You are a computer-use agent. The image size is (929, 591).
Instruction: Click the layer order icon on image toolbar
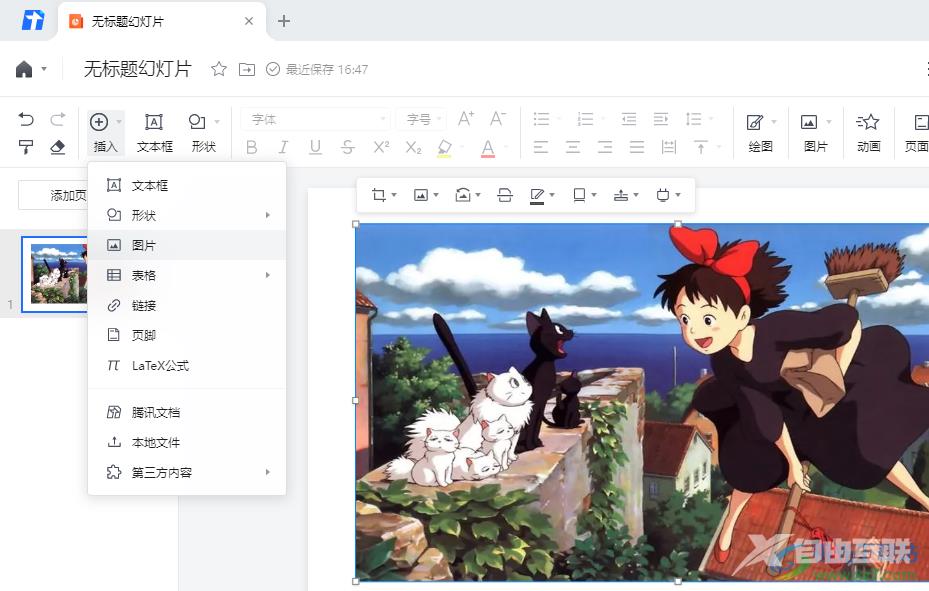click(621, 195)
